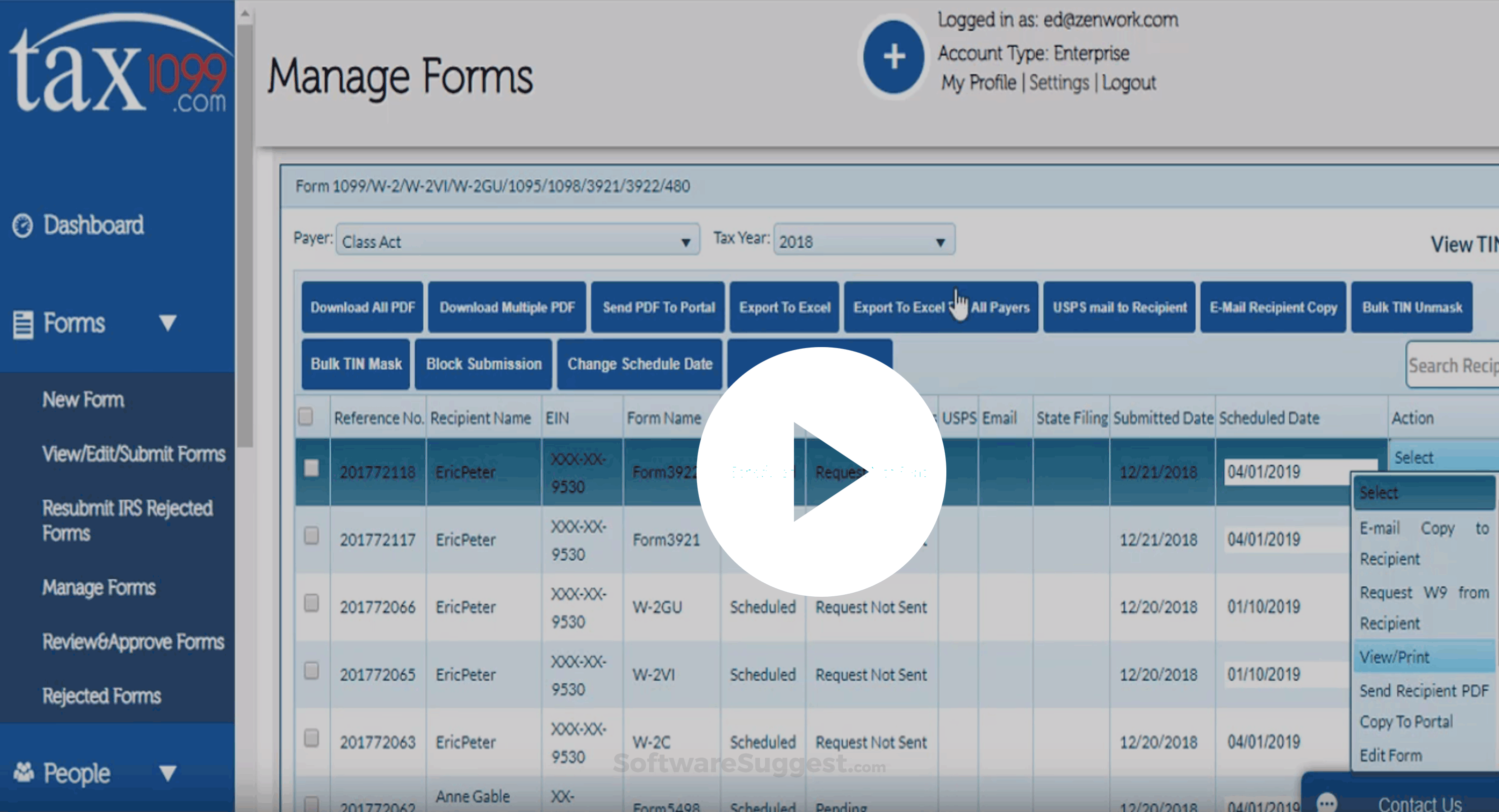Open Review&Approve Forms in sidebar
This screenshot has width=1499, height=812.
point(133,642)
